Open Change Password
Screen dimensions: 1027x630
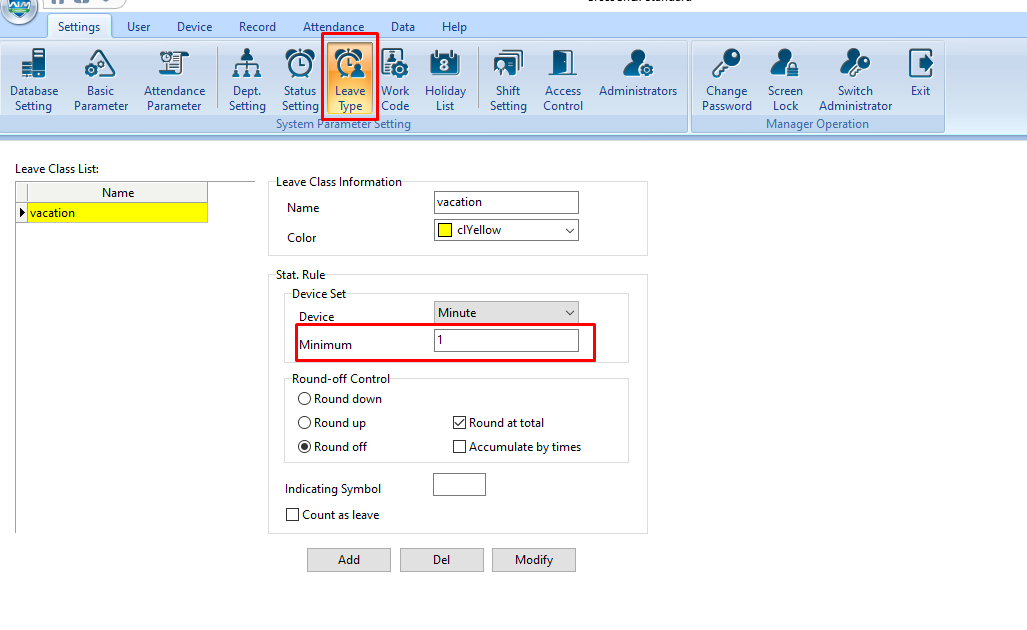726,80
